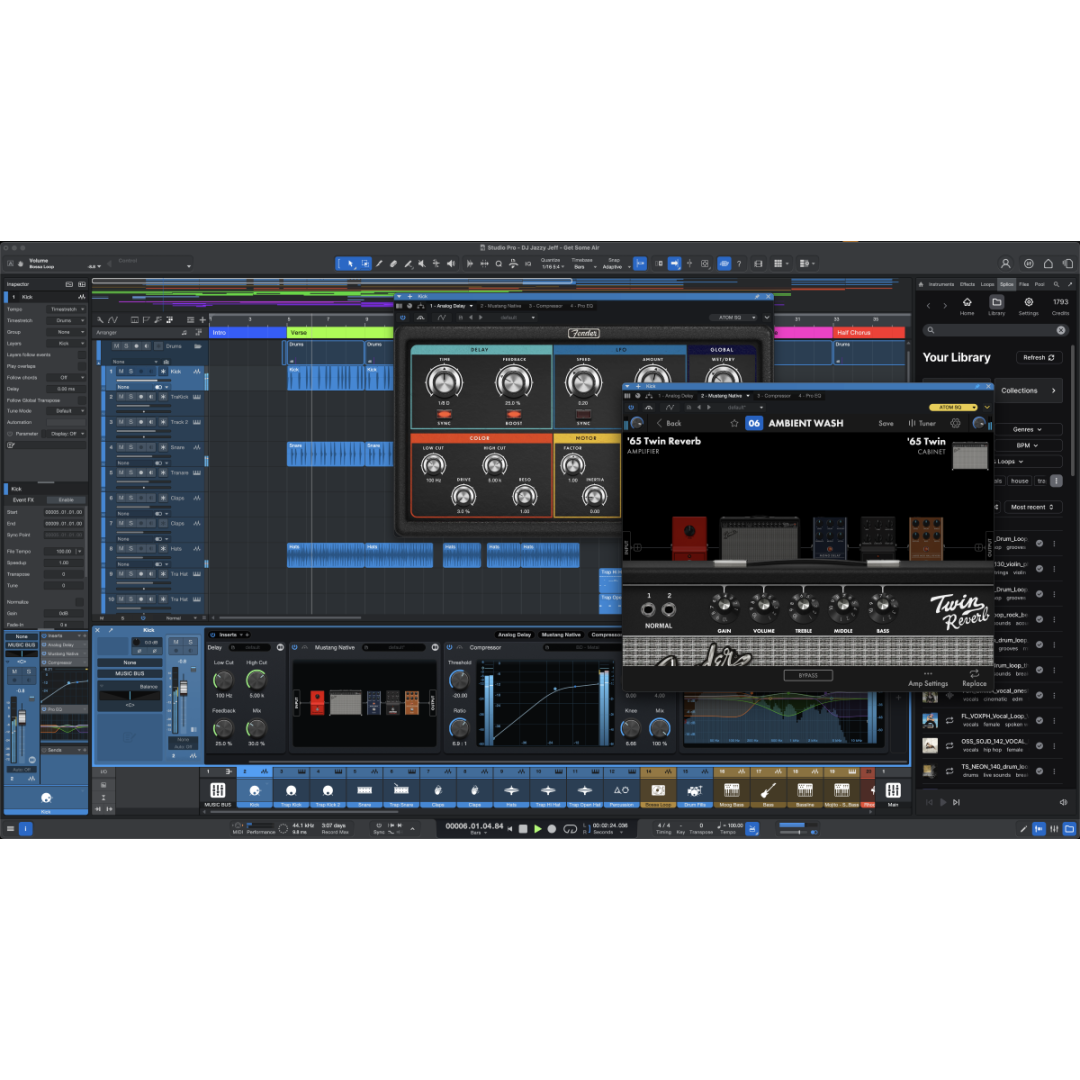Image resolution: width=1080 pixels, height=1080 pixels.
Task: Open the Tuner in Mustang Native
Action: point(923,423)
